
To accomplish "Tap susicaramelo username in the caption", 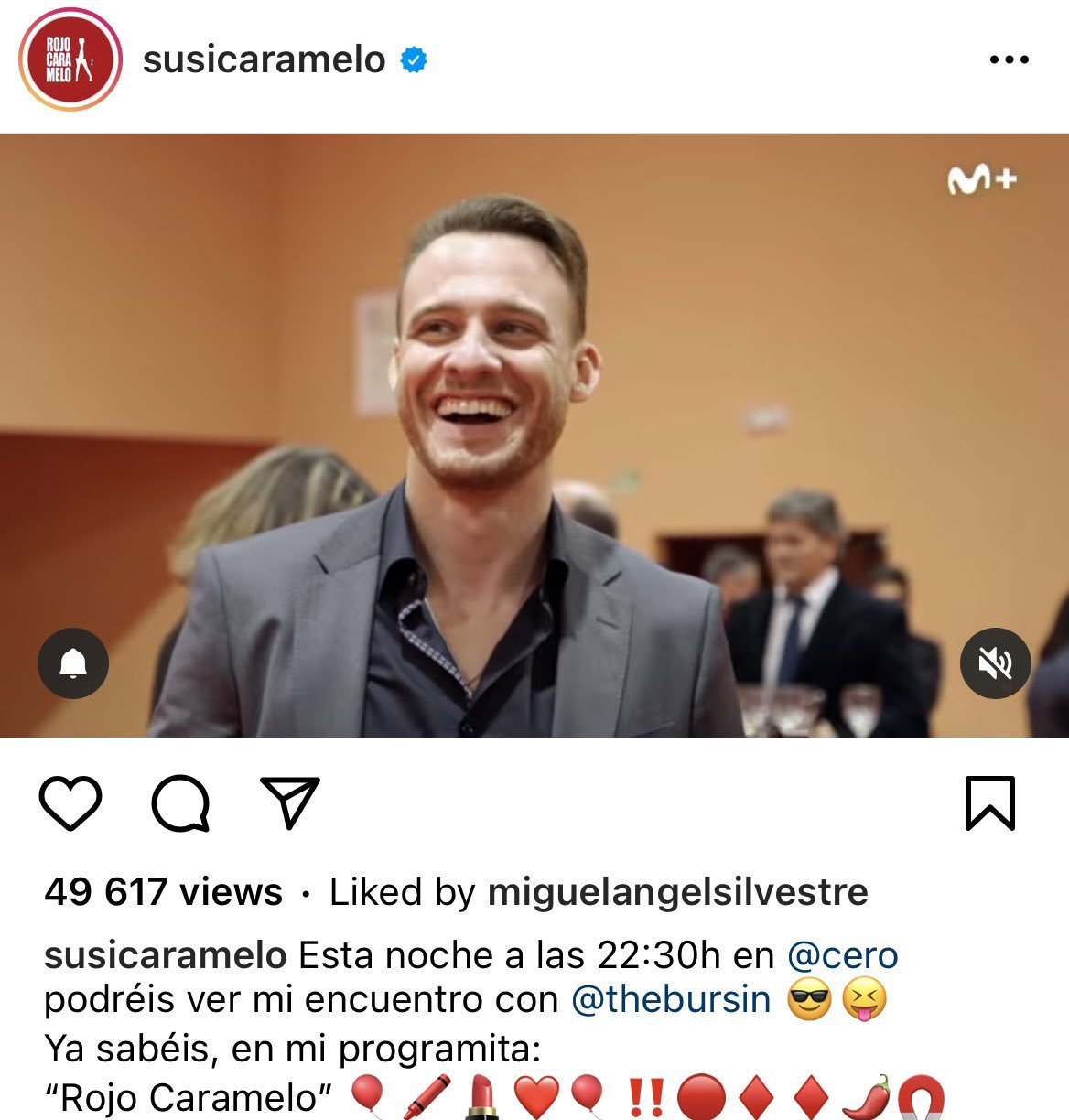I will tap(166, 955).
